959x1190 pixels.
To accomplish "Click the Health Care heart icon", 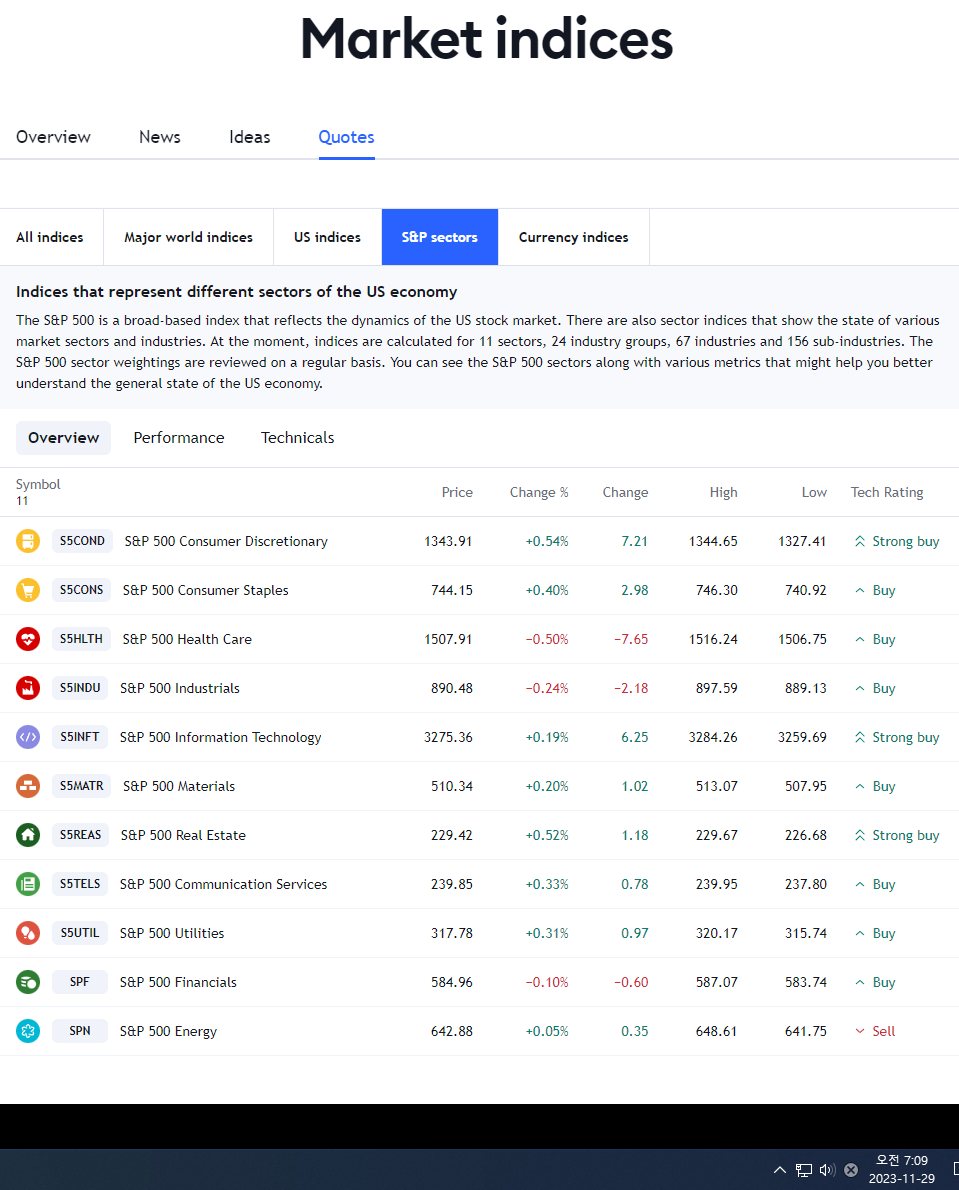I will tap(28, 639).
